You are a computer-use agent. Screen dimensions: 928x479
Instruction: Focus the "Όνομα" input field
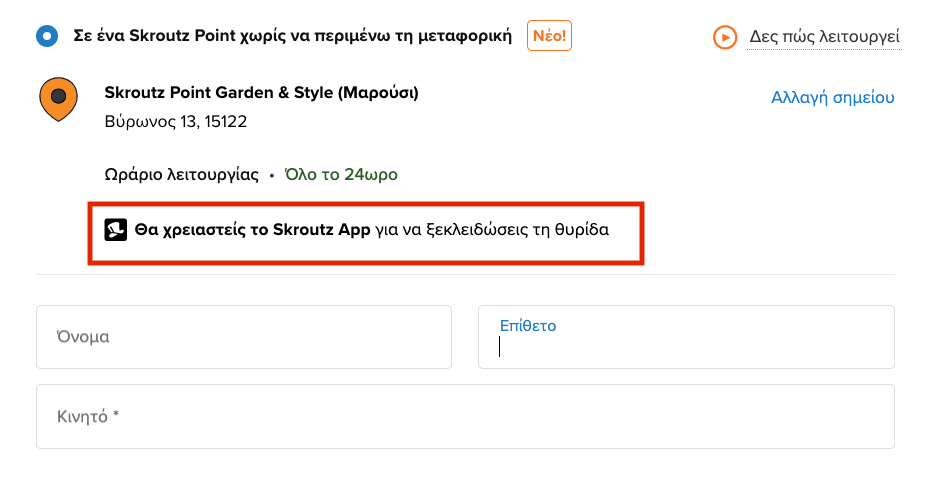[243, 337]
